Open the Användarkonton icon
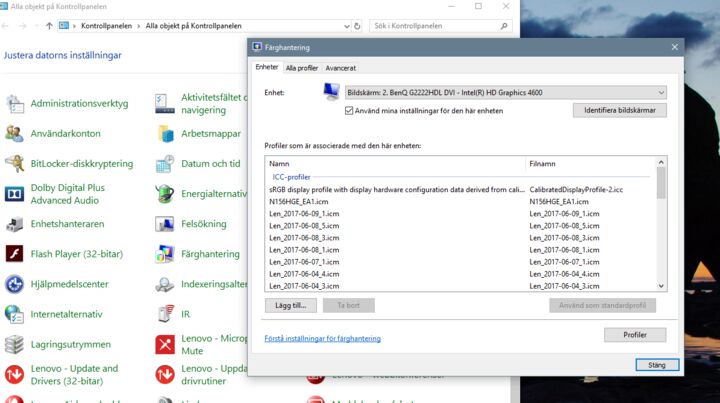Image resolution: width=720 pixels, height=403 pixels. 14,134
